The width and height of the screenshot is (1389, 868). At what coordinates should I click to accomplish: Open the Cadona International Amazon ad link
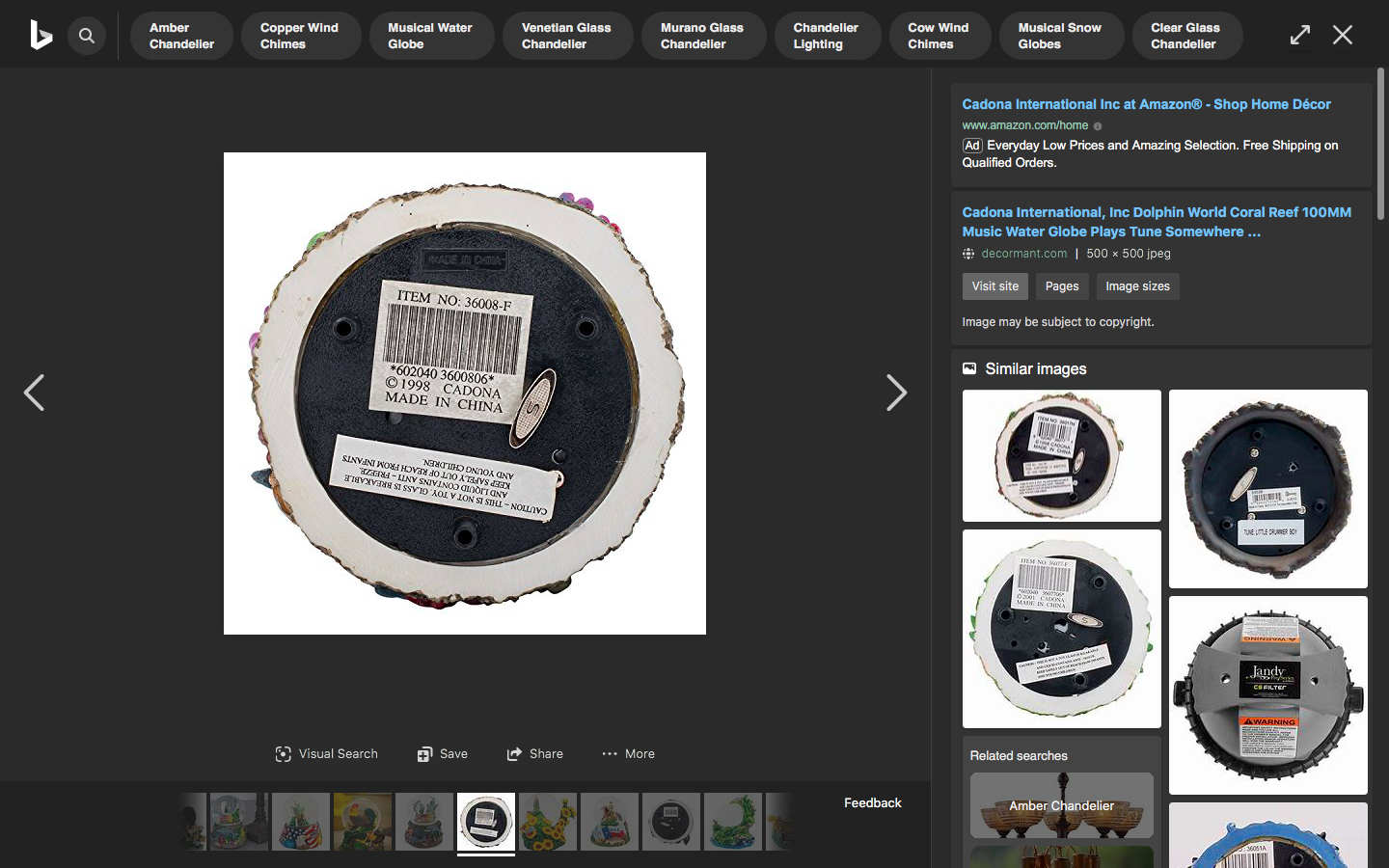1146,104
